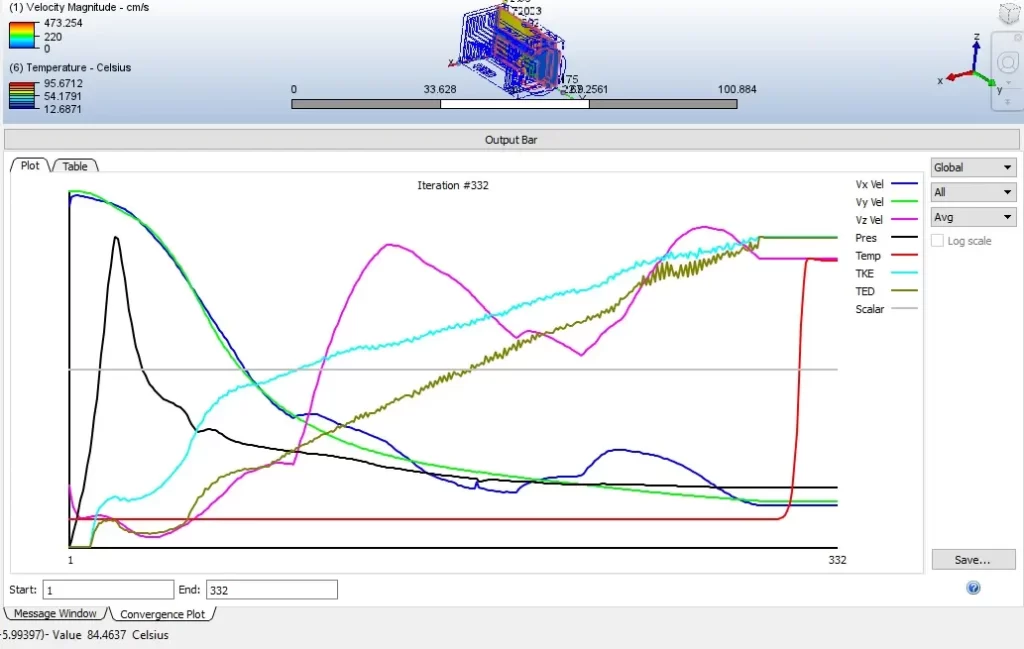1024x649 pixels.
Task: Switch to the Table tab
Action: click(x=75, y=166)
